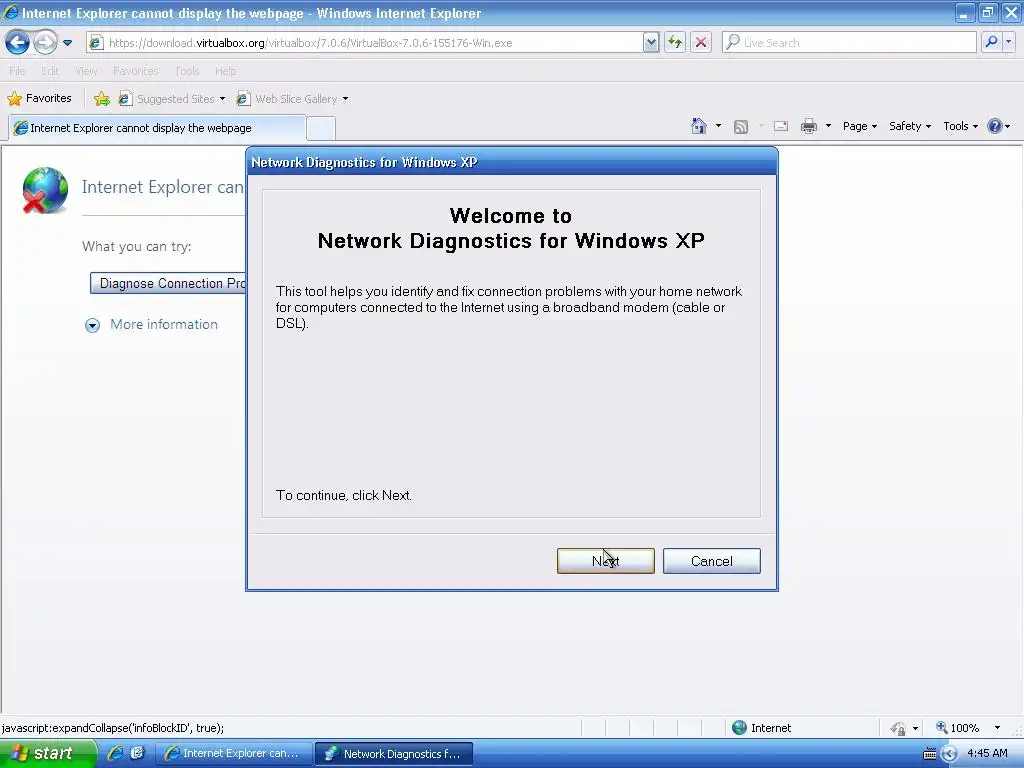
Task: Click the address bar URL field
Action: [372, 43]
